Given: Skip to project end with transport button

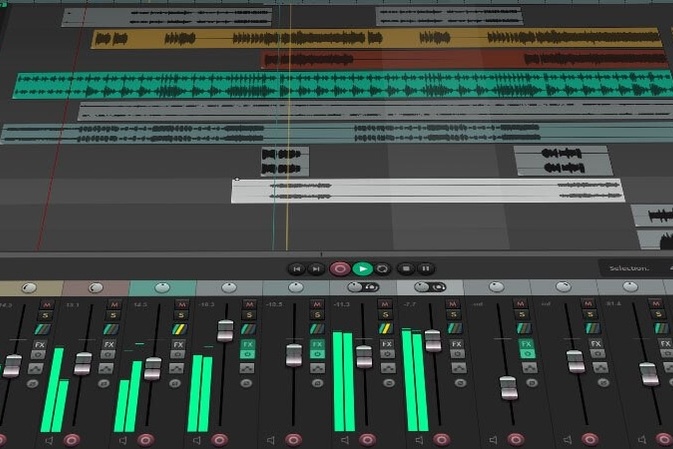Looking at the screenshot, I should point(317,268).
